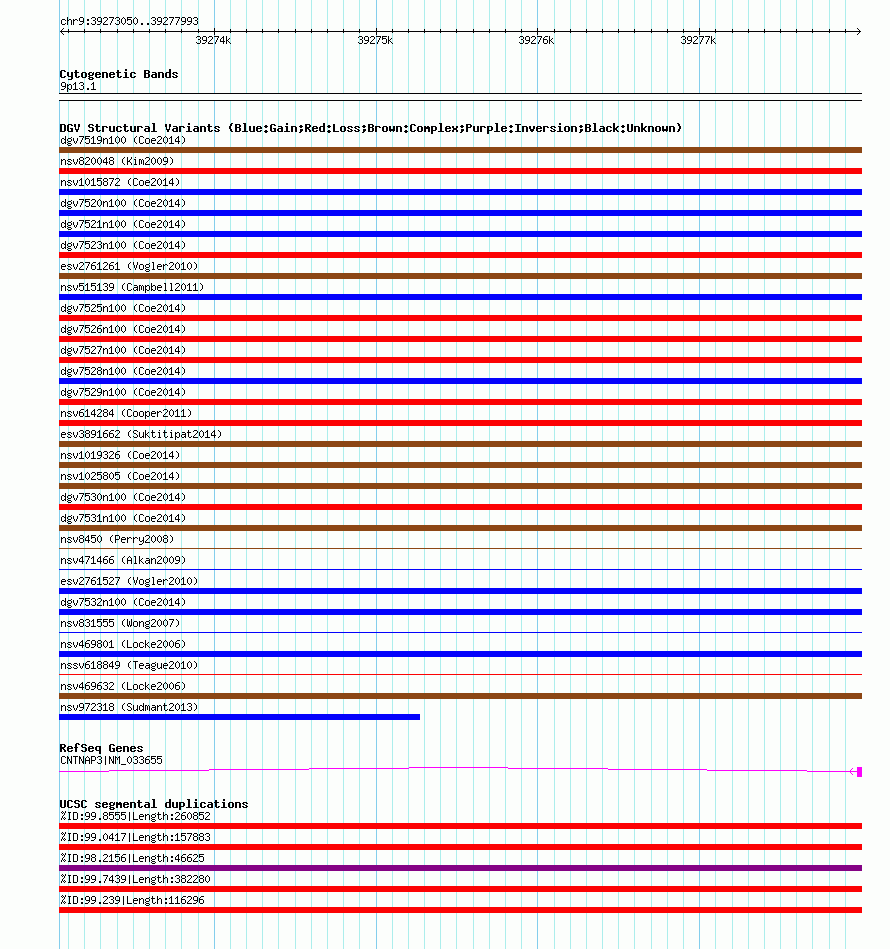Open %ID:98.2156|Length:46625 duplication label

pos(132,858)
